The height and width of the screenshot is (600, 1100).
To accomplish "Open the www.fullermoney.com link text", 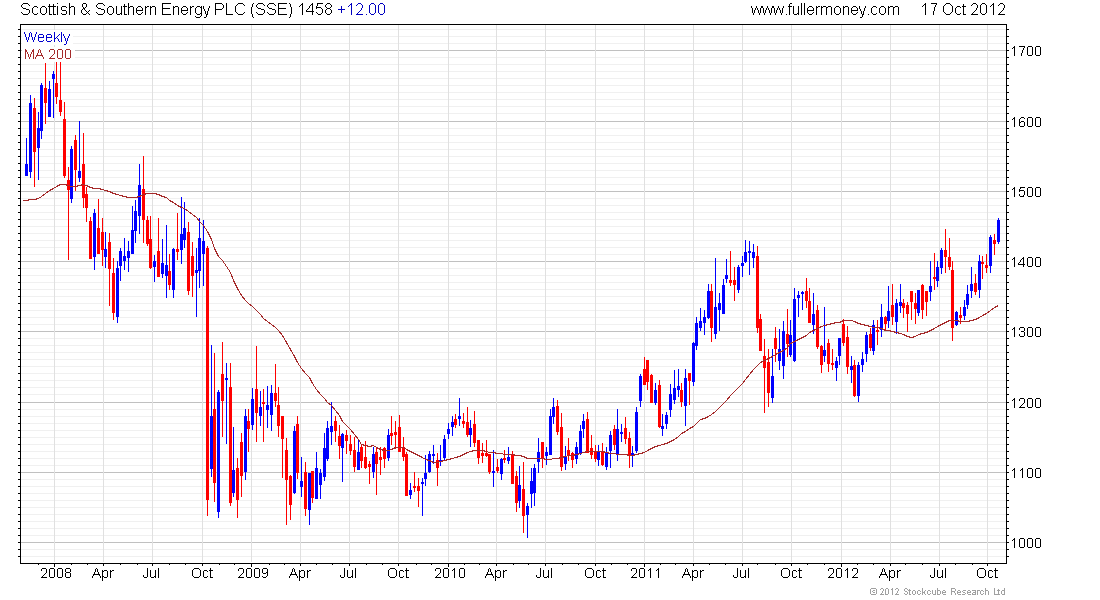I will pos(825,10).
